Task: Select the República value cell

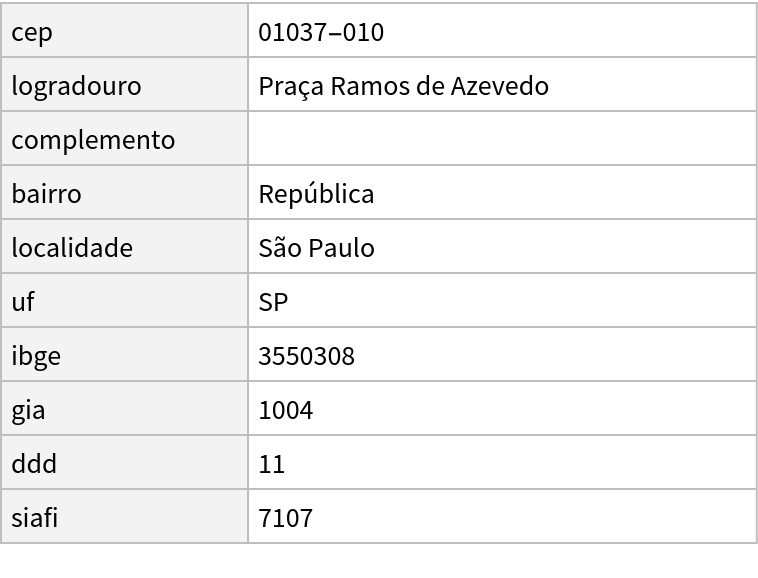Action: tap(316, 194)
